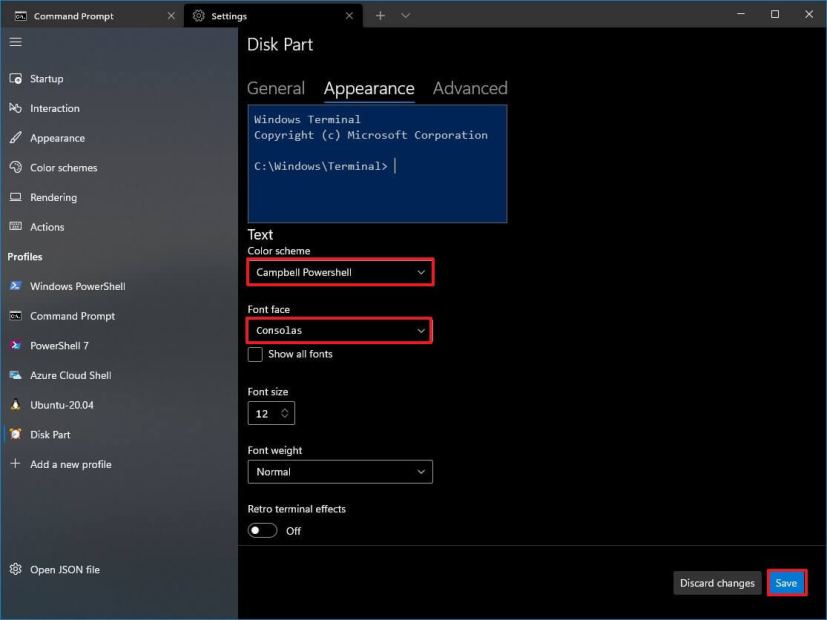Click Open JSON file link
The height and width of the screenshot is (620, 827).
[119, 569]
